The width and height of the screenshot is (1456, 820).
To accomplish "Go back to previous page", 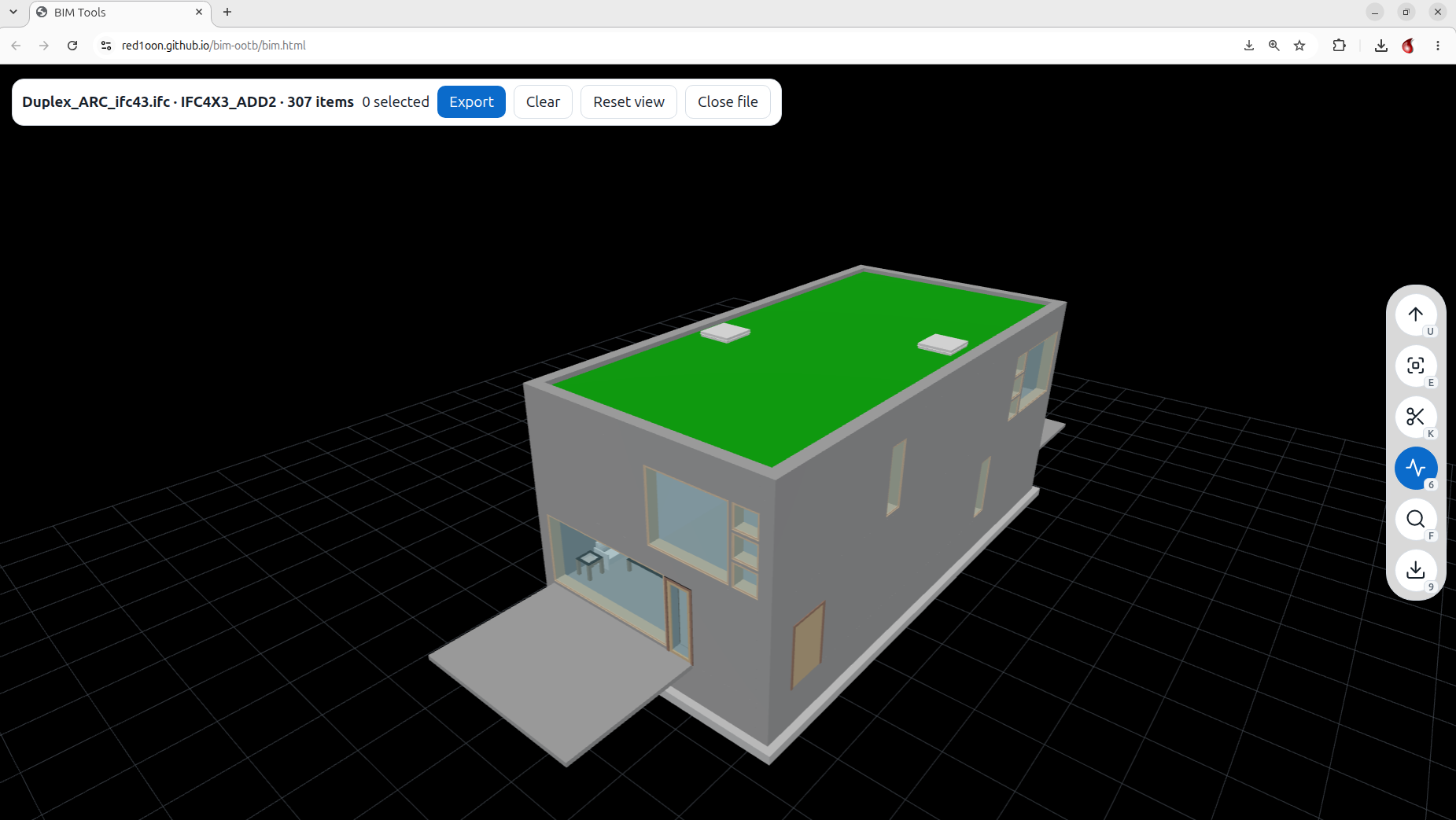I will pyautogui.click(x=16, y=46).
